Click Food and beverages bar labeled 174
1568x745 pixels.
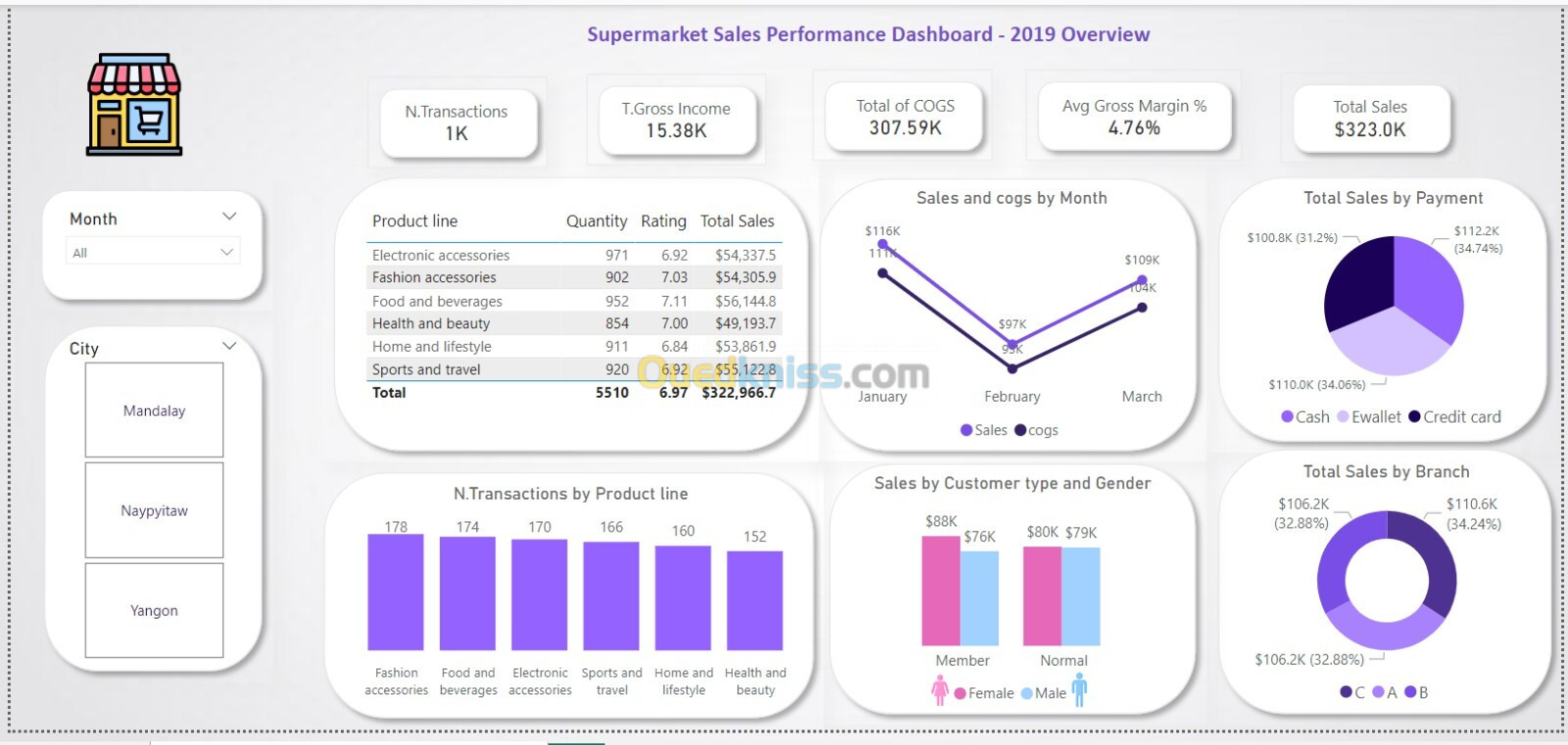pyautogui.click(x=467, y=593)
